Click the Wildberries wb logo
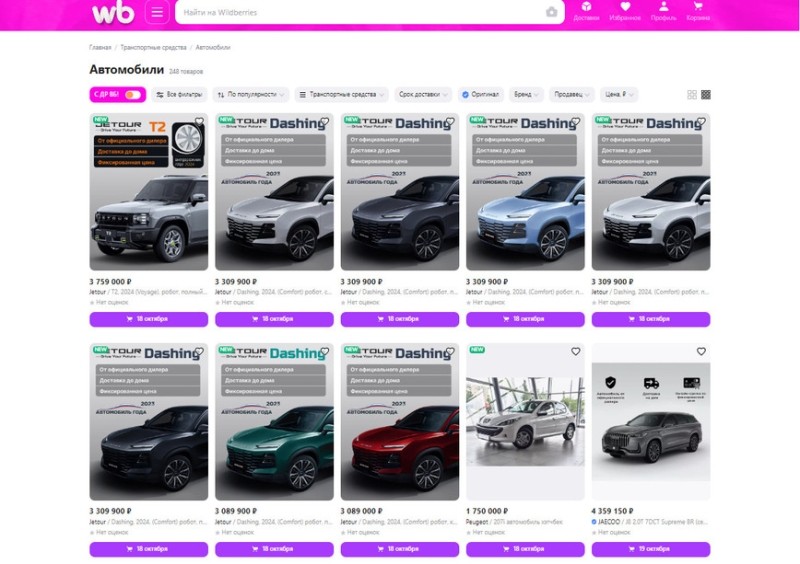Image resolution: width=800 pixels, height=564 pixels. point(113,12)
